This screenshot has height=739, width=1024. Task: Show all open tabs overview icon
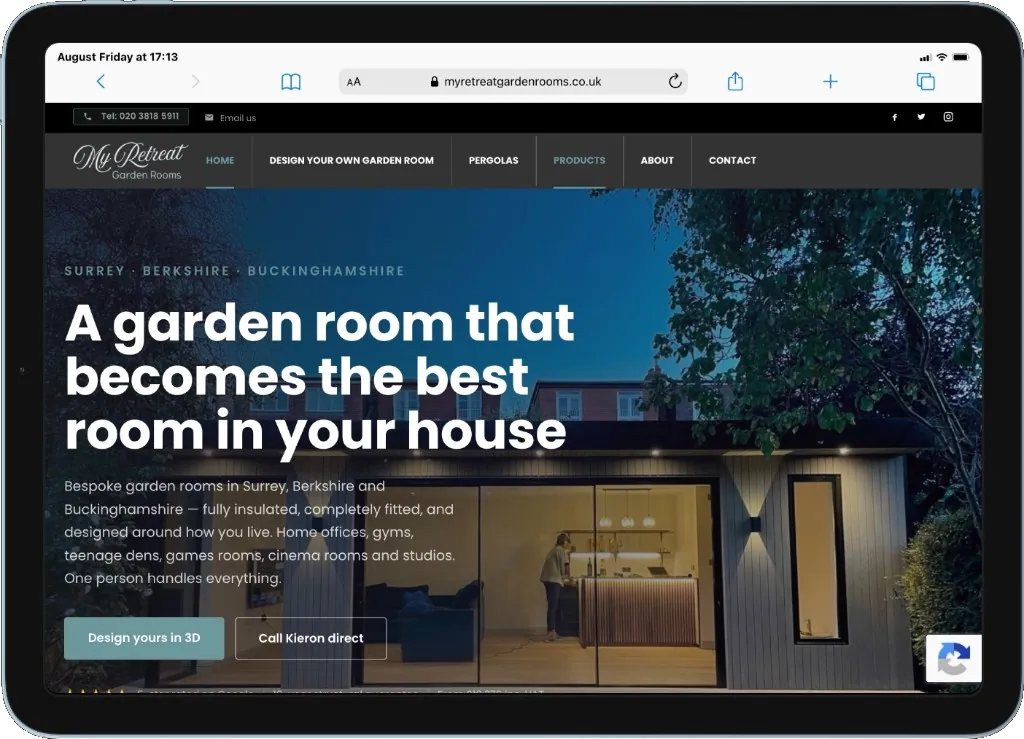pyautogui.click(x=925, y=82)
